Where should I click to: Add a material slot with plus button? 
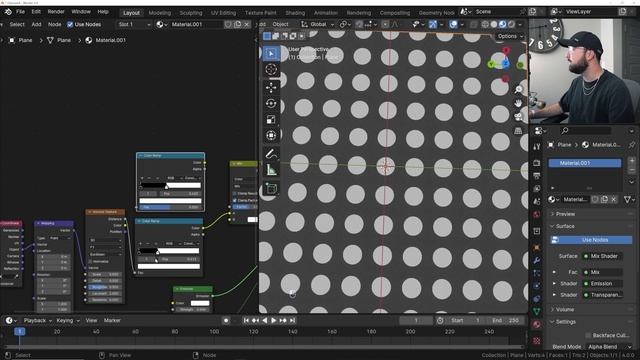click(x=631, y=161)
